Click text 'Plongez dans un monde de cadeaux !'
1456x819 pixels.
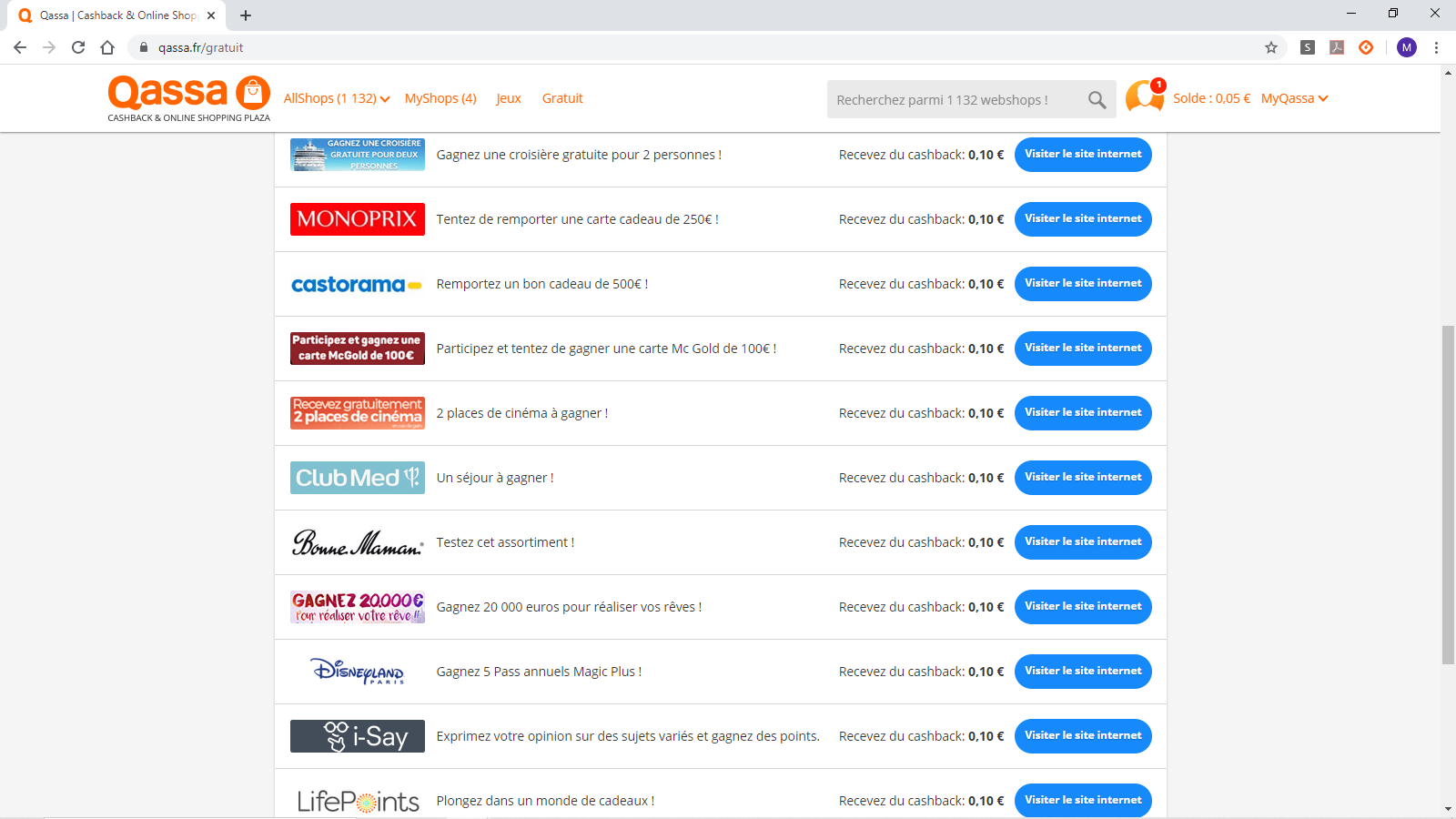coord(545,801)
